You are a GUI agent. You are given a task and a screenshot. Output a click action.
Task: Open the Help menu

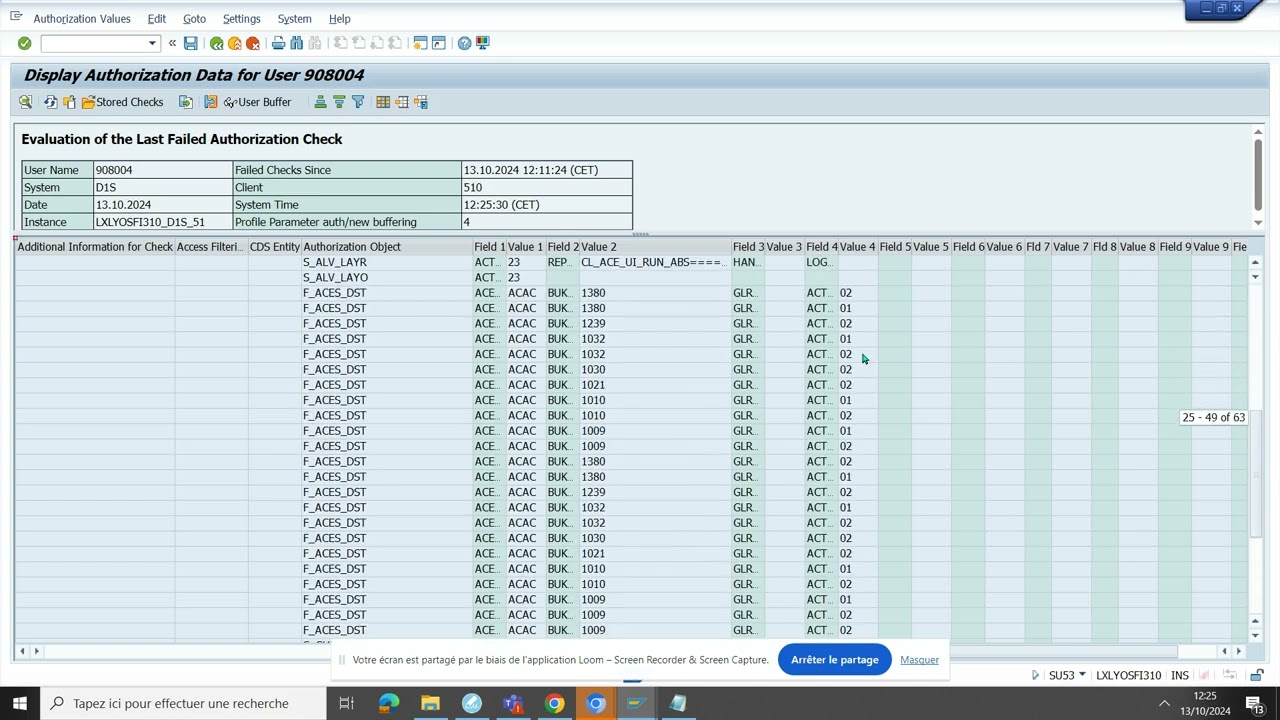coord(340,19)
